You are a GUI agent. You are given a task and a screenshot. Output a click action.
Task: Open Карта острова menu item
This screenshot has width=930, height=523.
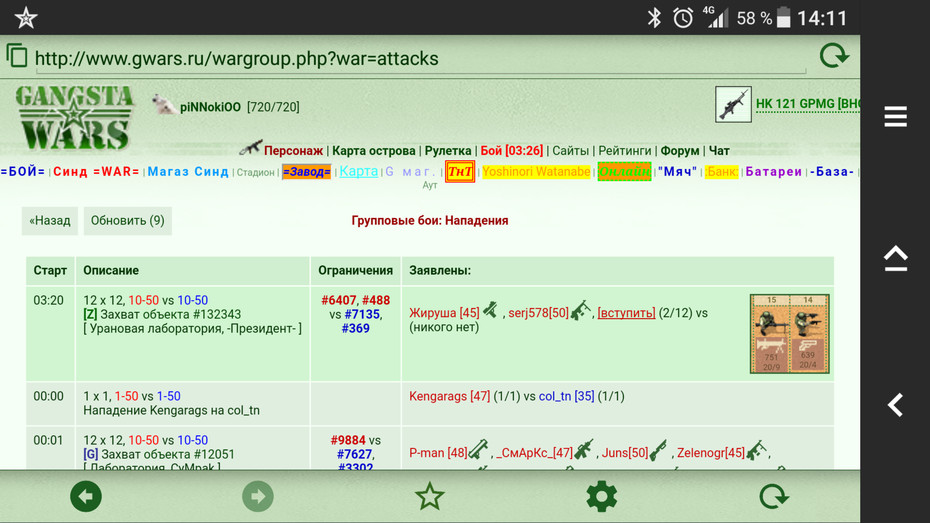[x=374, y=151]
